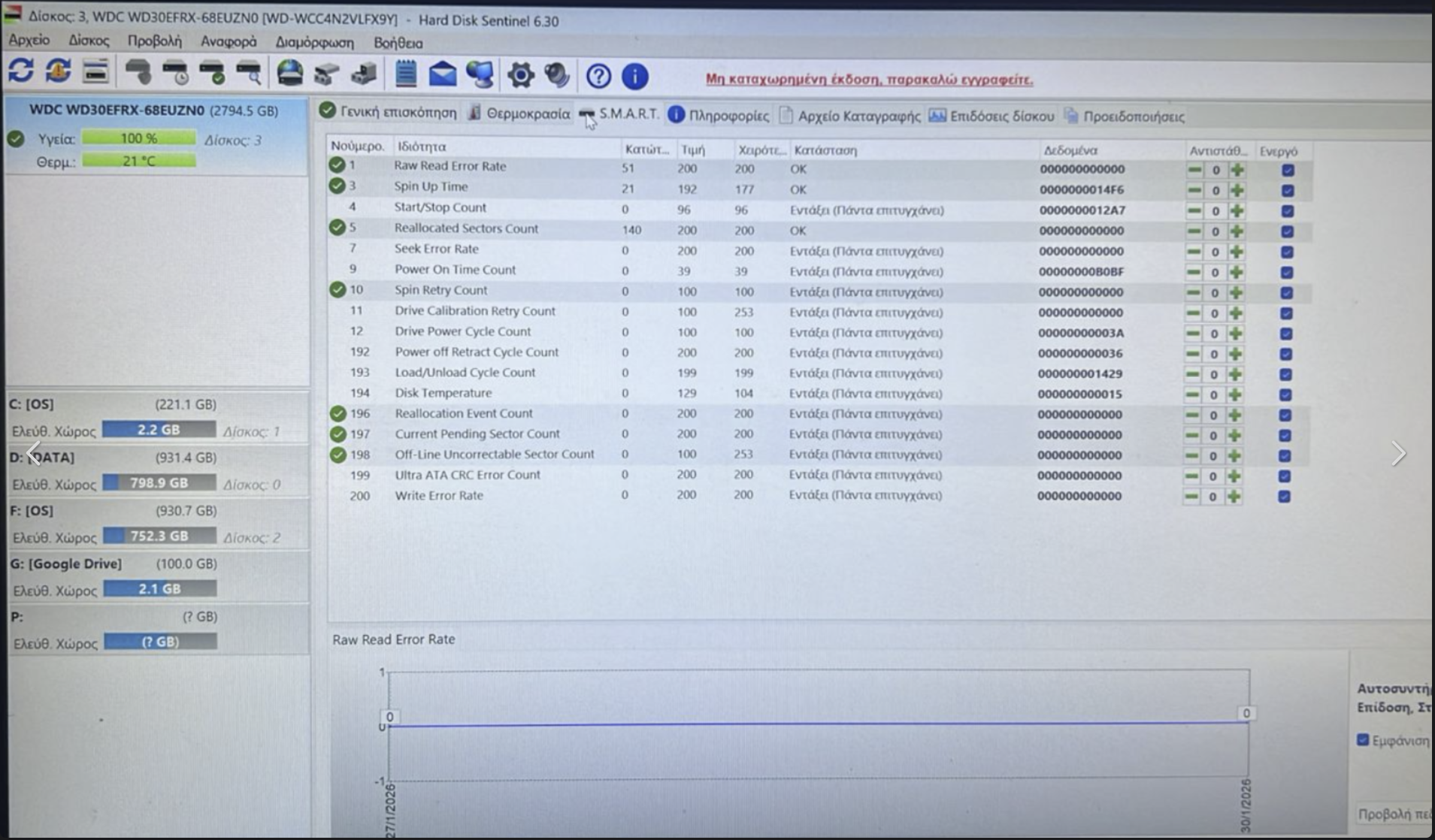
Task: Click the blue question mark help icon
Action: 598,76
